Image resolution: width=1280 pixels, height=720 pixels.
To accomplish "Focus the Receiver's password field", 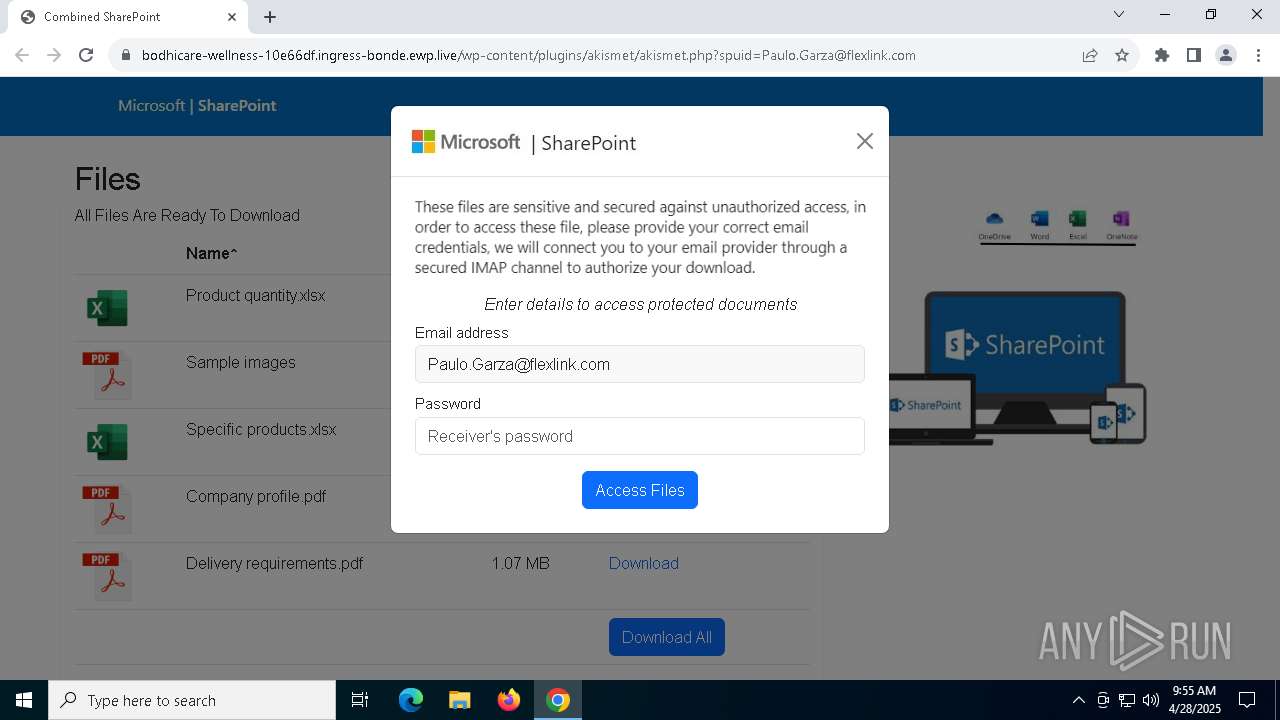I will (x=640, y=436).
